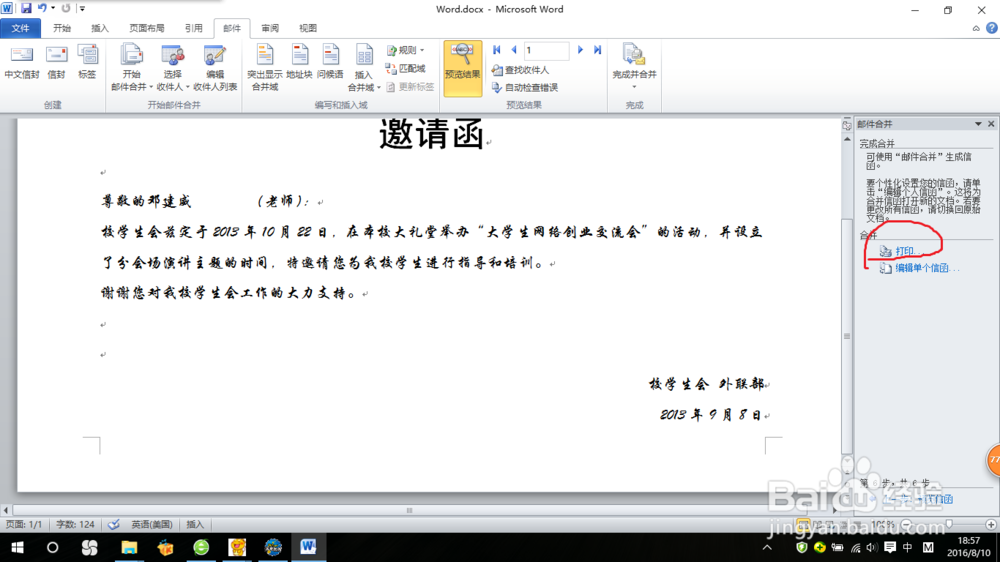The height and width of the screenshot is (562, 1000).
Task: Click proofing check icon in status bar
Action: pyautogui.click(x=114, y=524)
